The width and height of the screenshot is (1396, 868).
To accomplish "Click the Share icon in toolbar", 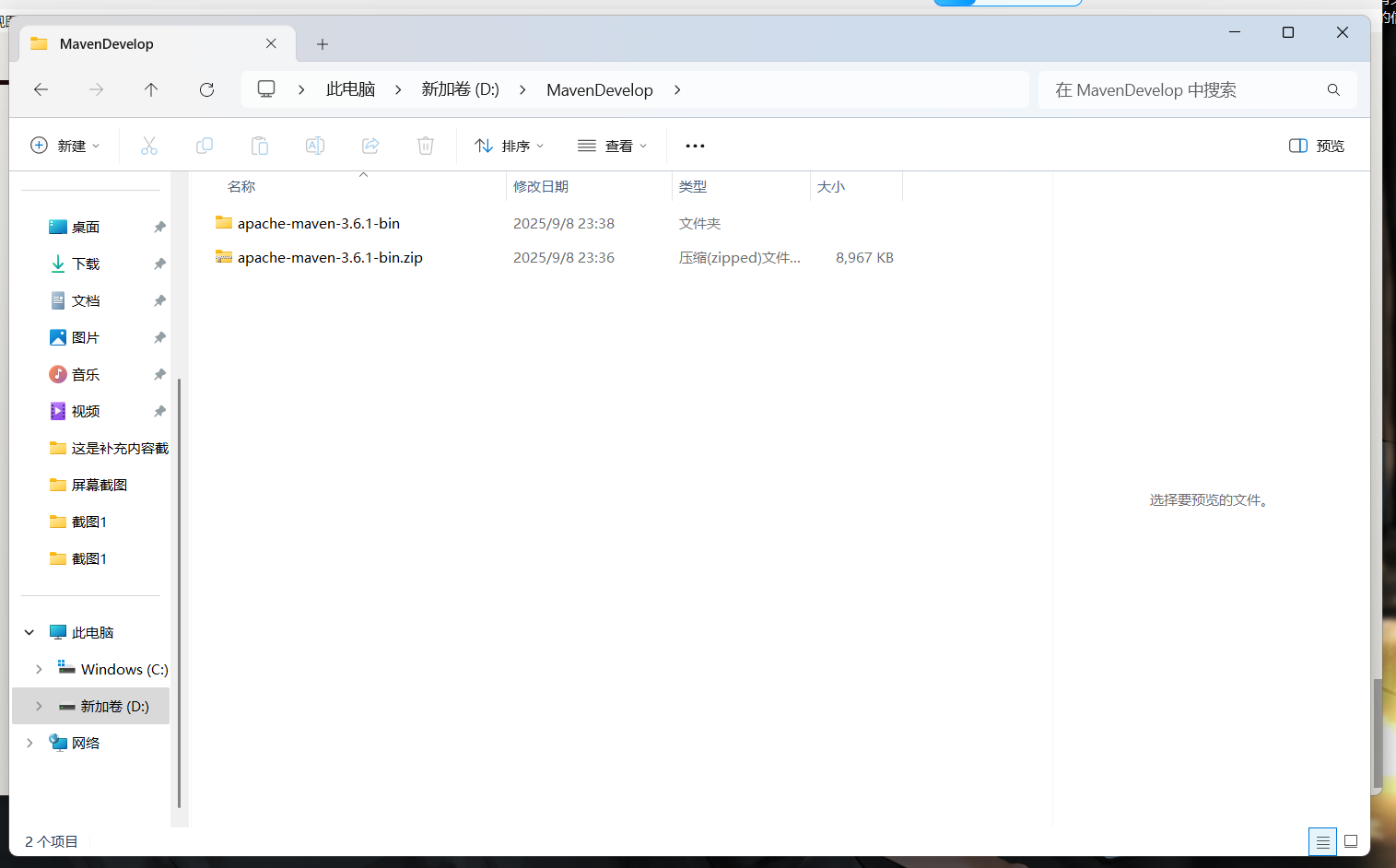I will click(370, 146).
